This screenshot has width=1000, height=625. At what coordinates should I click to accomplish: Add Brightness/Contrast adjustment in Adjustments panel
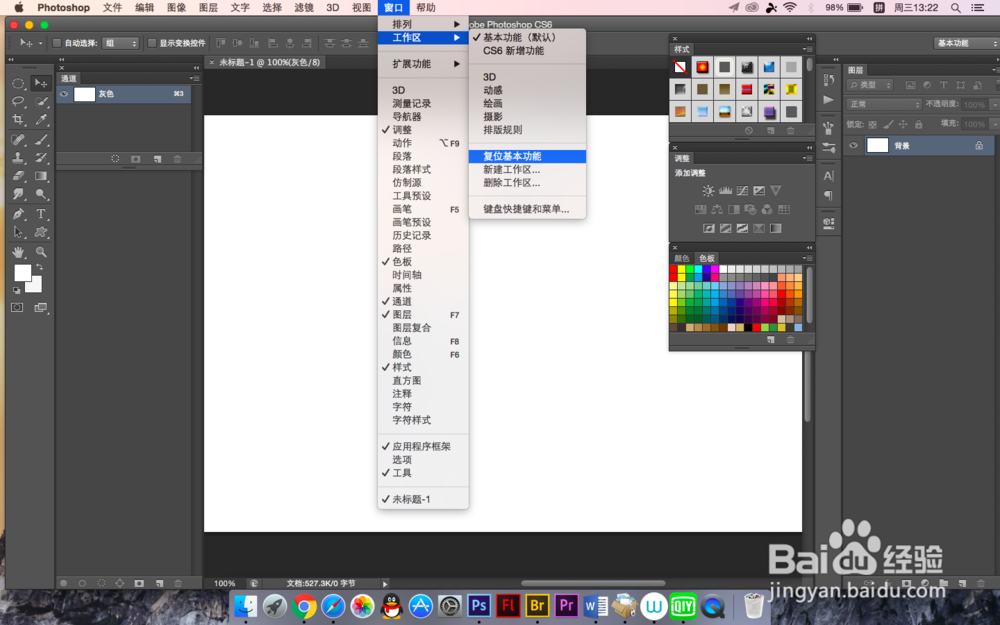click(x=708, y=191)
